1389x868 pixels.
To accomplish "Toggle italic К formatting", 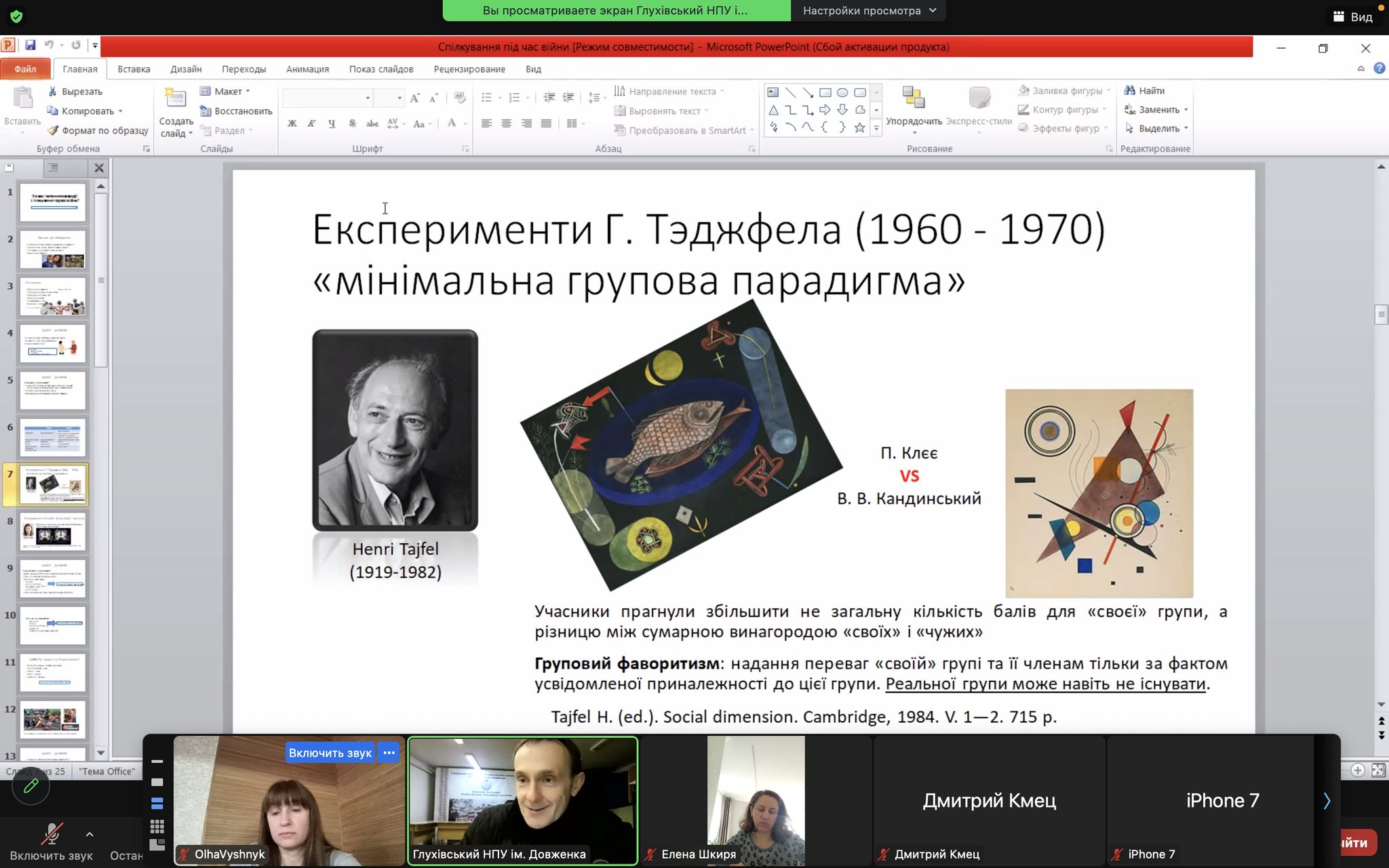I will [x=312, y=123].
